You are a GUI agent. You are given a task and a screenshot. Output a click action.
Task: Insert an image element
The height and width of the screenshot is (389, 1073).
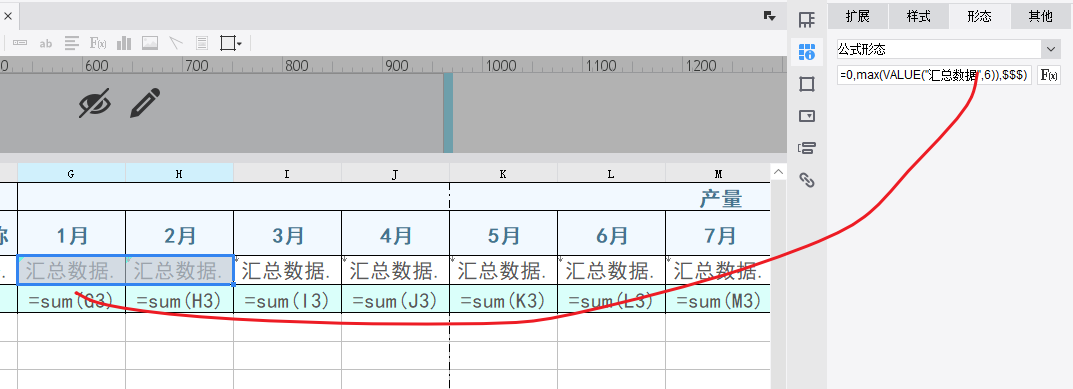[150, 43]
